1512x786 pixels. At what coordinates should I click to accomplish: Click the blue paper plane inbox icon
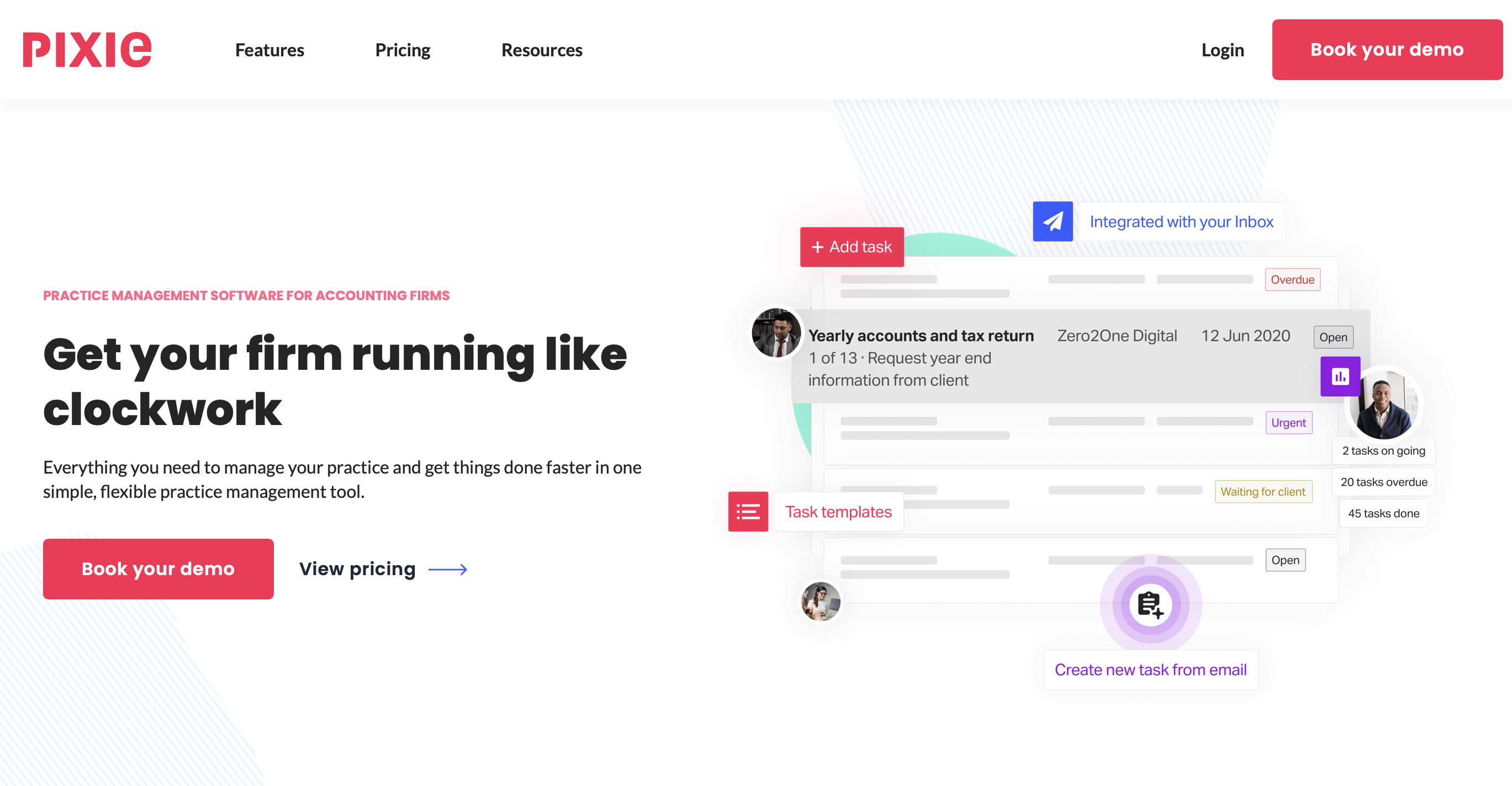click(x=1053, y=221)
